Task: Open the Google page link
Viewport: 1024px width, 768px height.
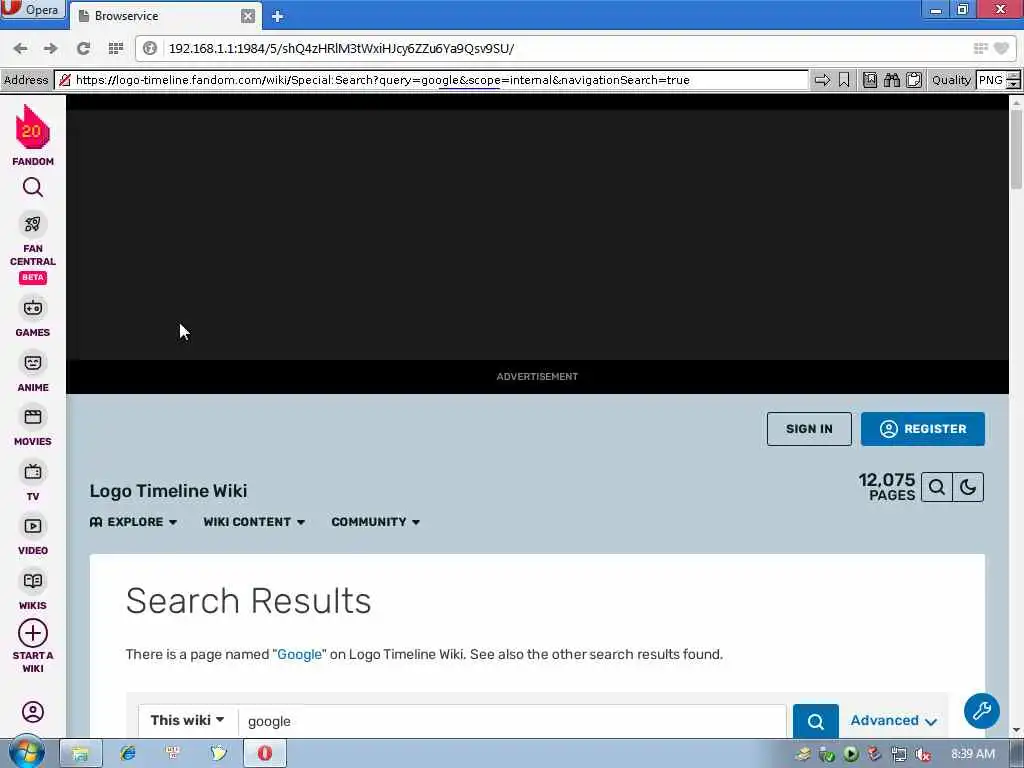Action: click(x=299, y=654)
